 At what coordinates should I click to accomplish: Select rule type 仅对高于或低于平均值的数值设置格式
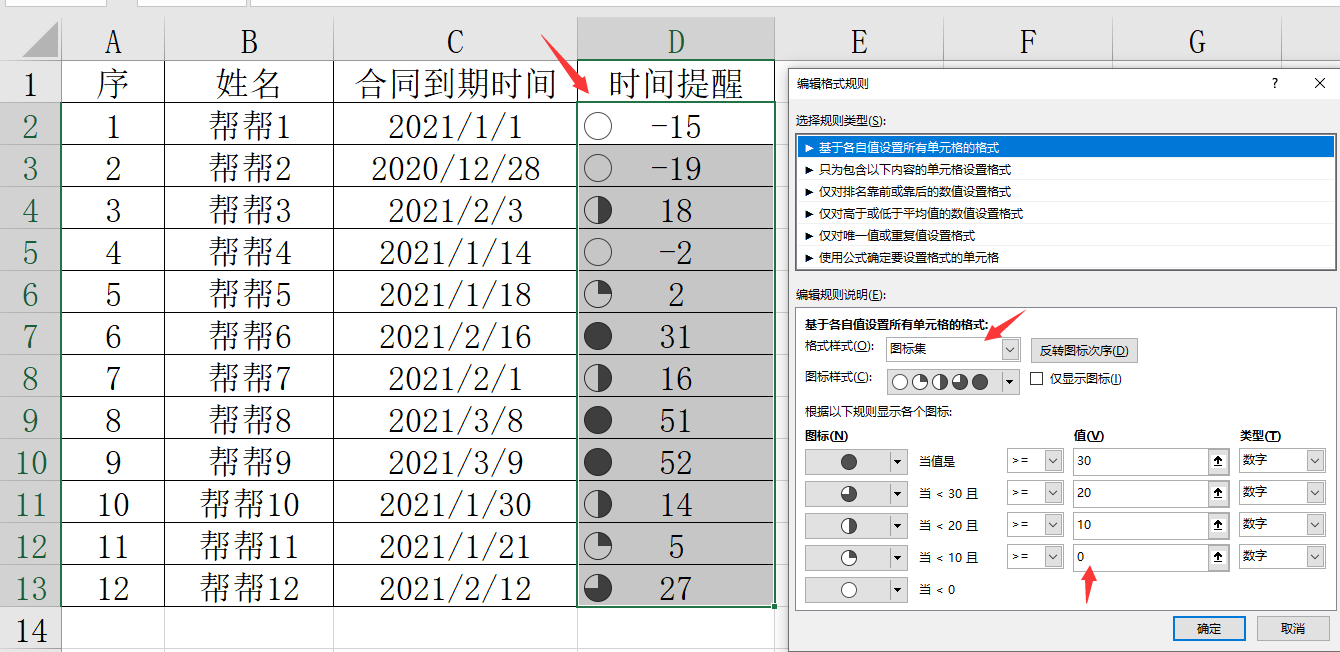coord(1066,213)
